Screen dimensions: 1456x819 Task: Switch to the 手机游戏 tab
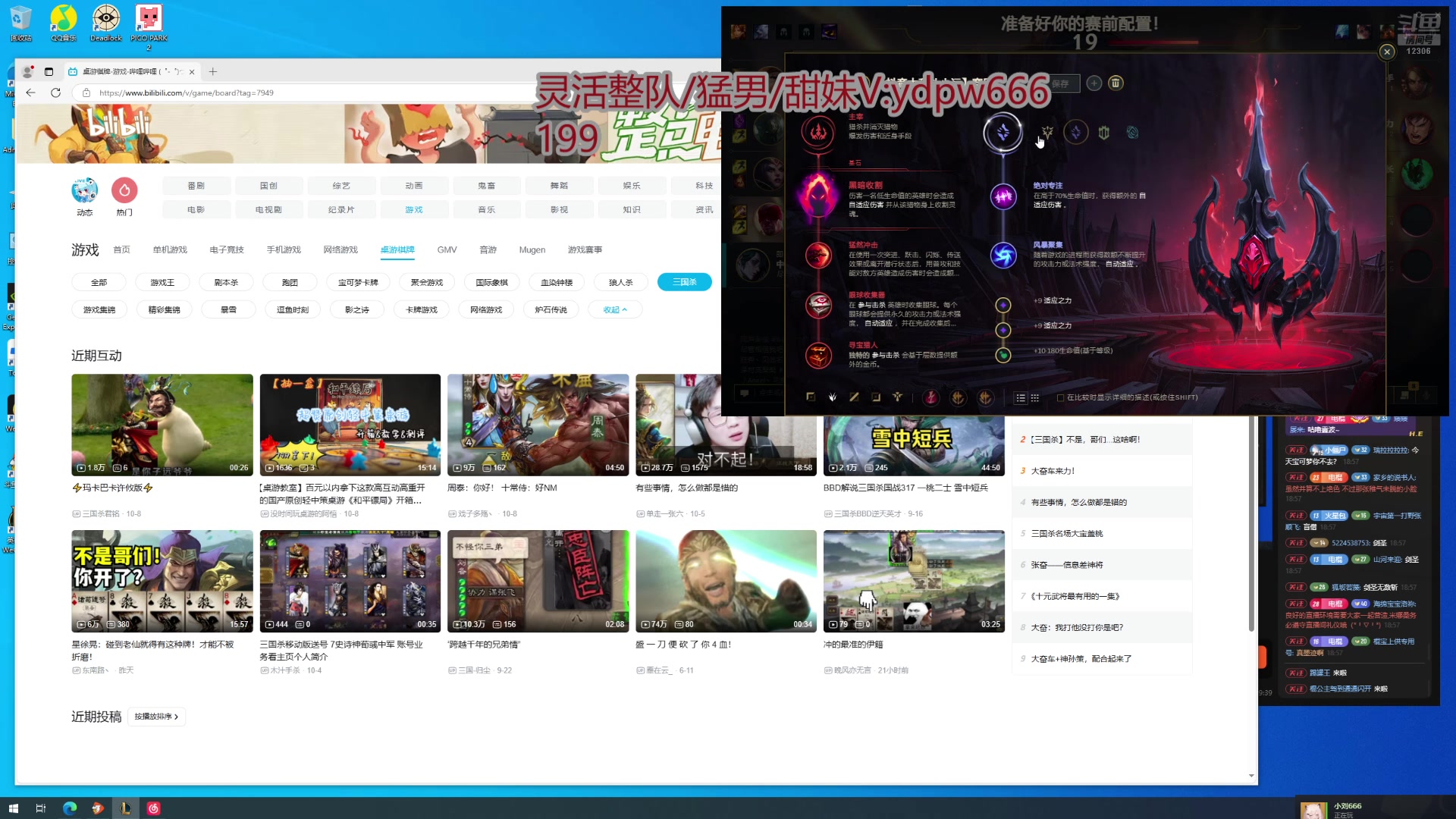point(284,249)
